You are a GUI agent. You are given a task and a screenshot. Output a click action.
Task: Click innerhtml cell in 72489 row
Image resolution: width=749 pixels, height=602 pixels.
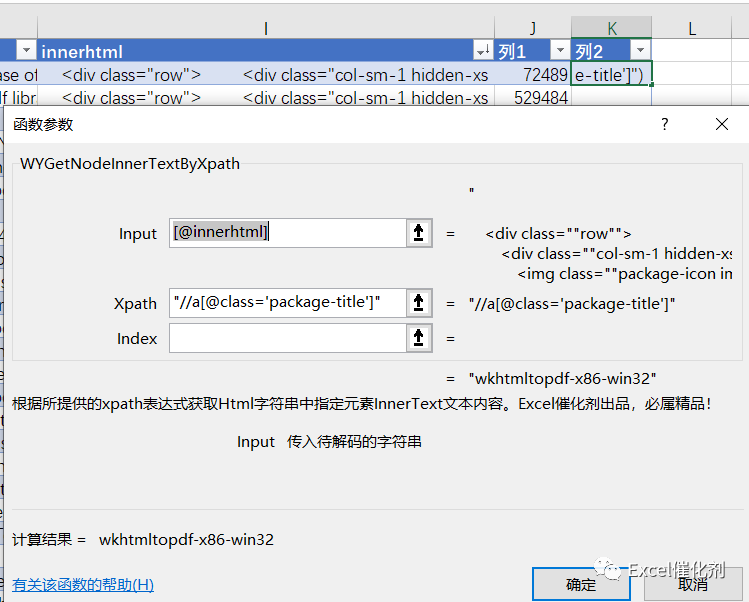(266, 75)
